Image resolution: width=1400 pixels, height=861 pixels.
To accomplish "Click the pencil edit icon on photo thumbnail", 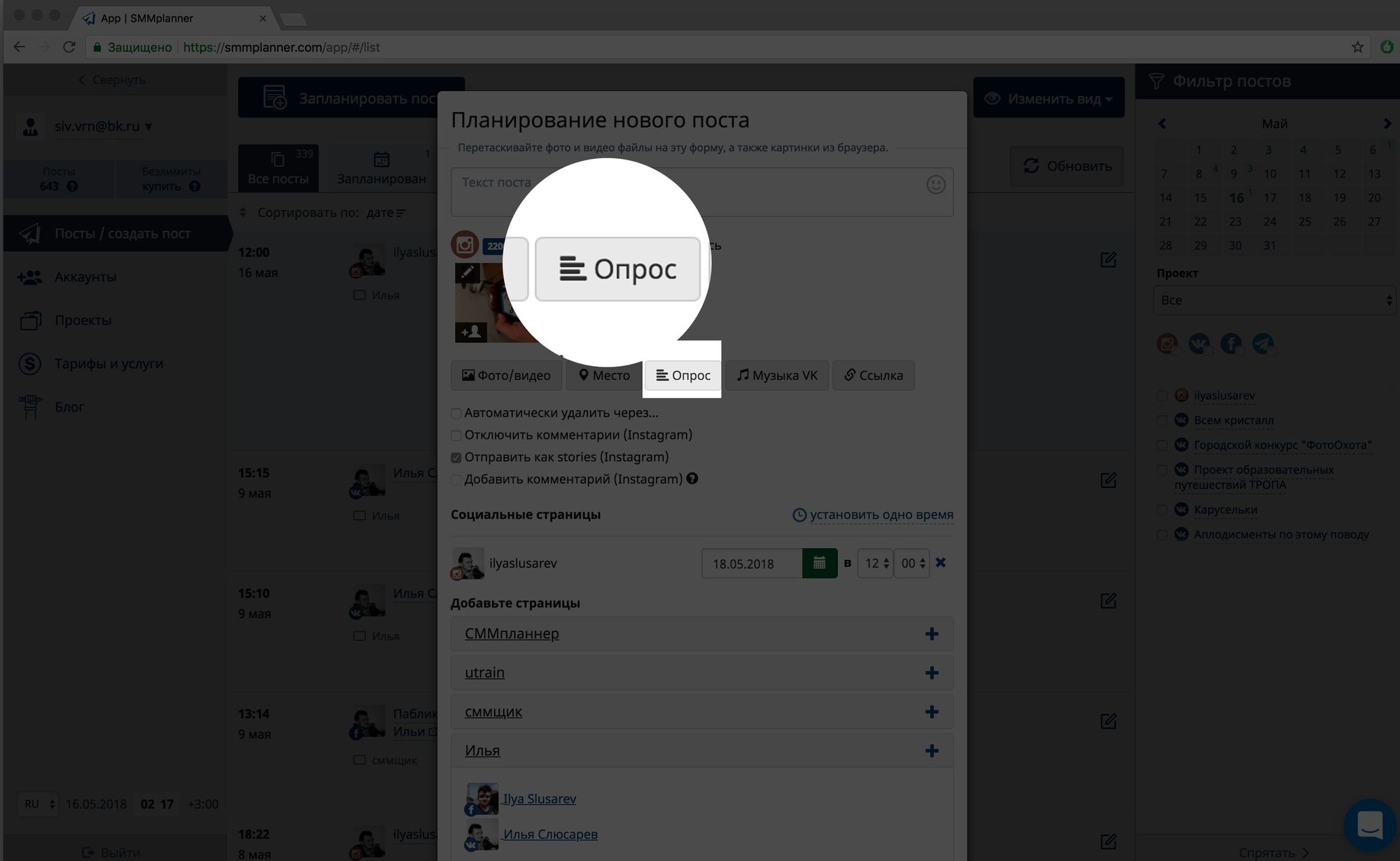I will click(x=468, y=272).
